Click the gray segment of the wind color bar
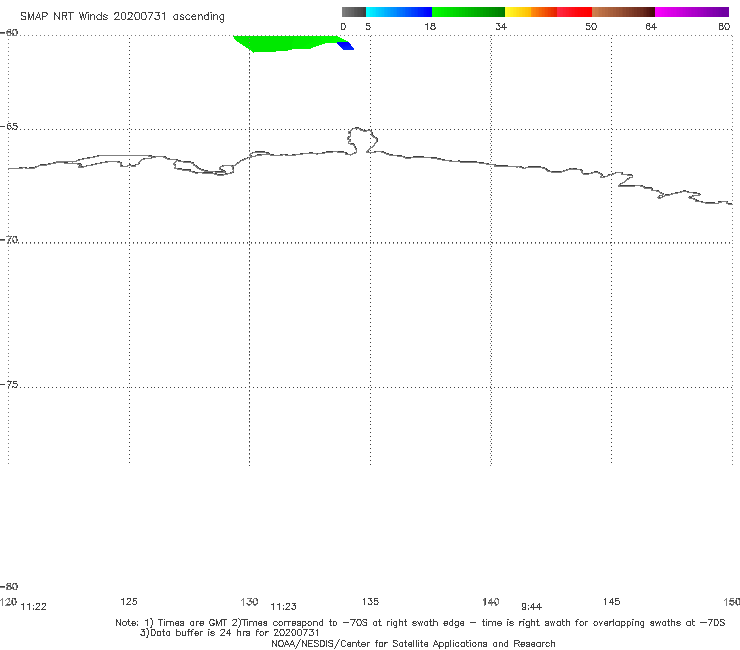Image resolution: width=740 pixels, height=650 pixels. pyautogui.click(x=353, y=12)
